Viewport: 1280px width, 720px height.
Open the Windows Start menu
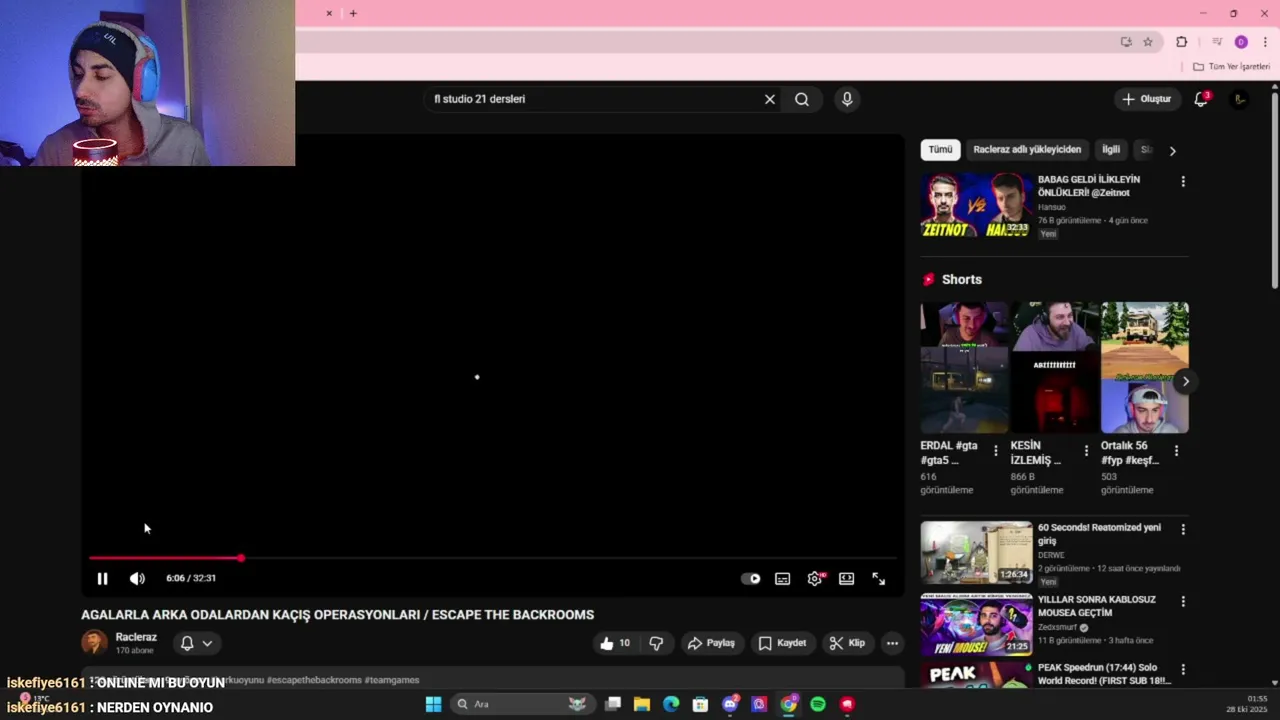433,704
